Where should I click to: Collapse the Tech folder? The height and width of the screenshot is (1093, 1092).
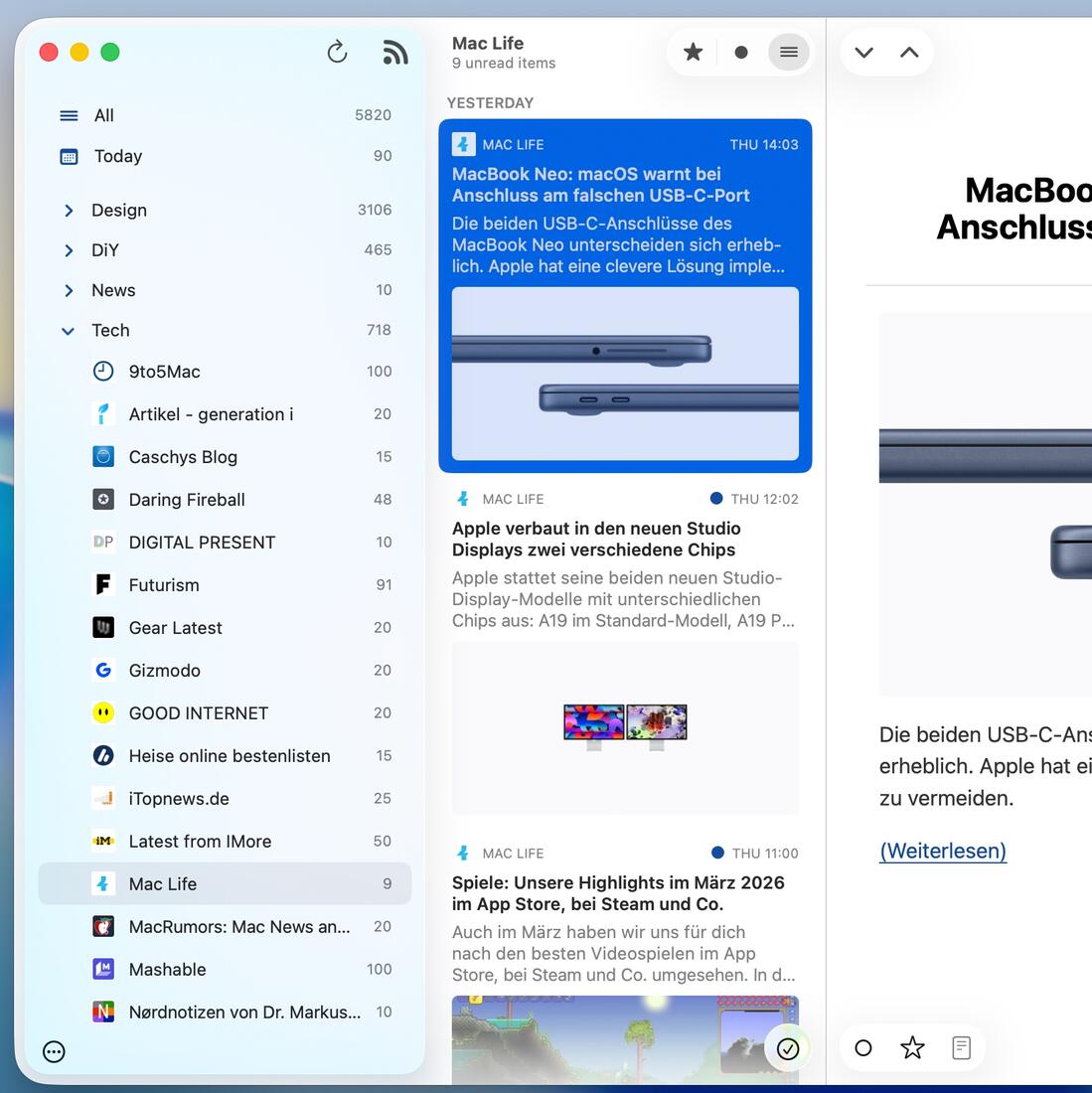pyautogui.click(x=68, y=331)
